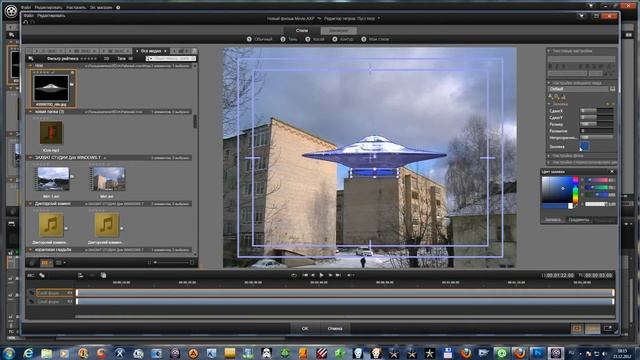Select the UFO image thumbnail in library
Image resolution: width=640 pixels, height=360 pixels.
51,88
